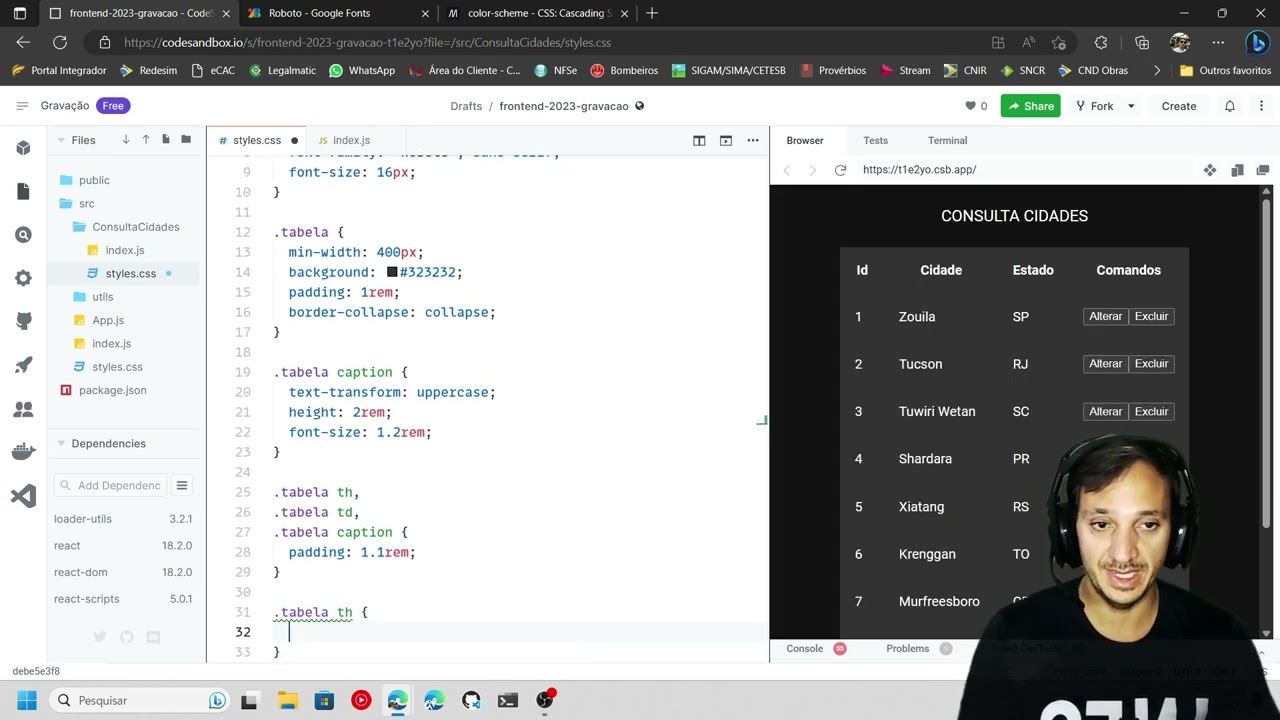This screenshot has width=1280, height=720.
Task: Expand the utils folder
Action: (102, 297)
